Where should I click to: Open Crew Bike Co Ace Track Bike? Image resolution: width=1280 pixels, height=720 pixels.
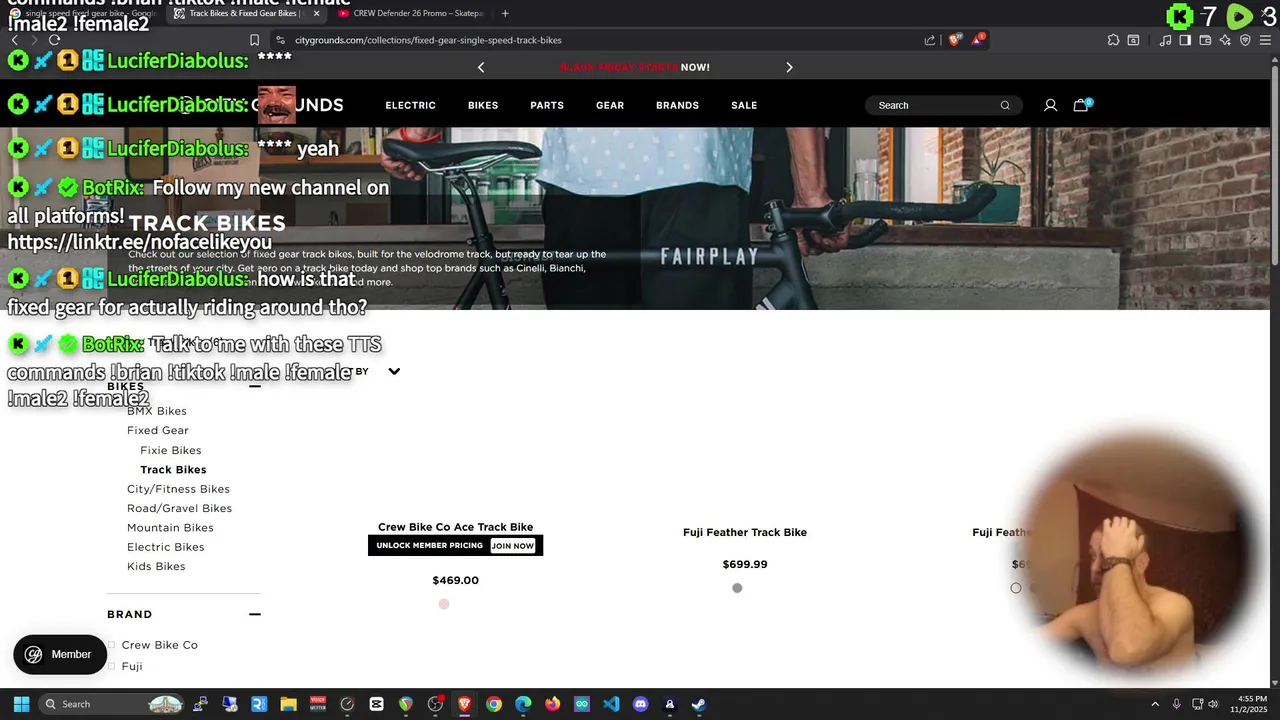pyautogui.click(x=455, y=527)
